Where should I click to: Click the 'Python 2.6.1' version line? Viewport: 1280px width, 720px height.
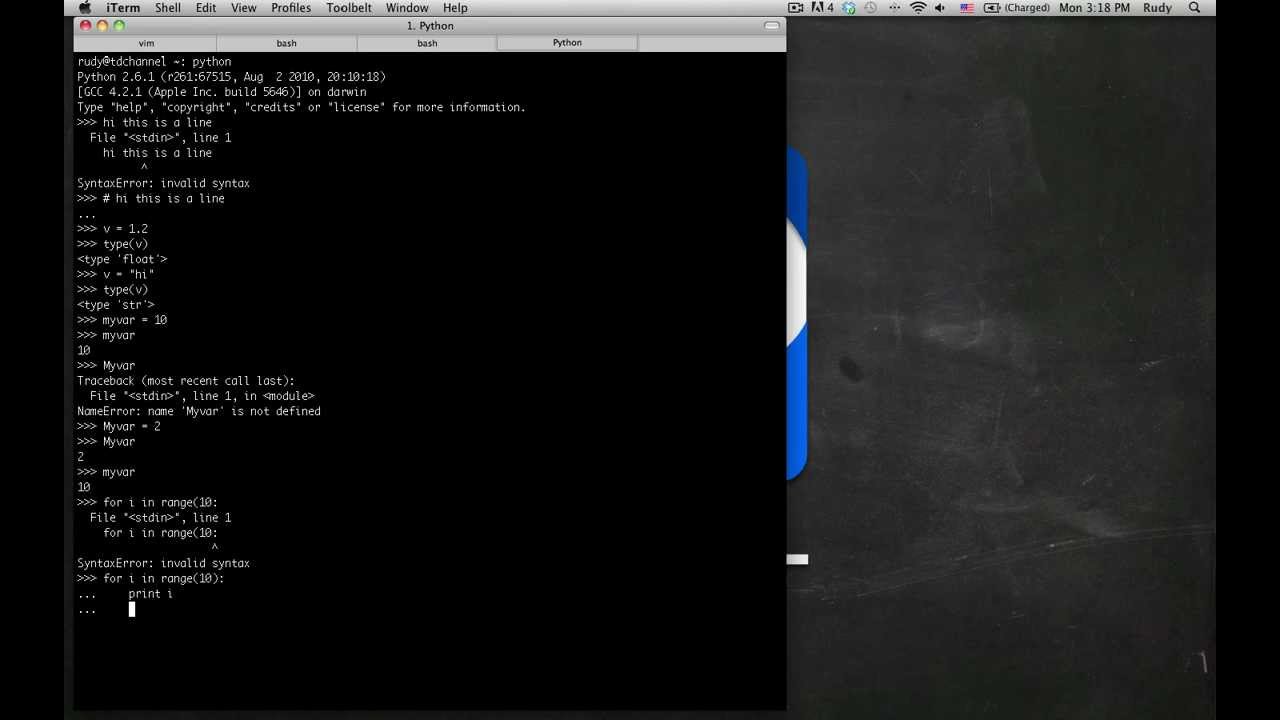click(x=231, y=77)
